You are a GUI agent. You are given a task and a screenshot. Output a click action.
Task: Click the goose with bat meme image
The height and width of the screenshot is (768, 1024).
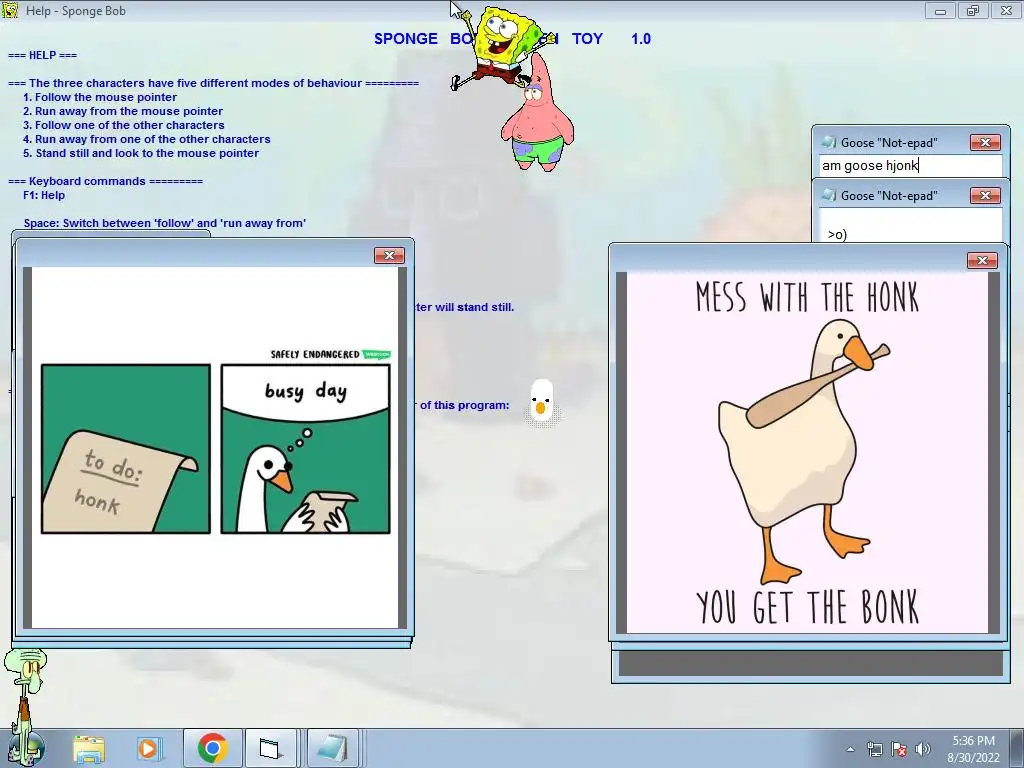click(x=807, y=452)
